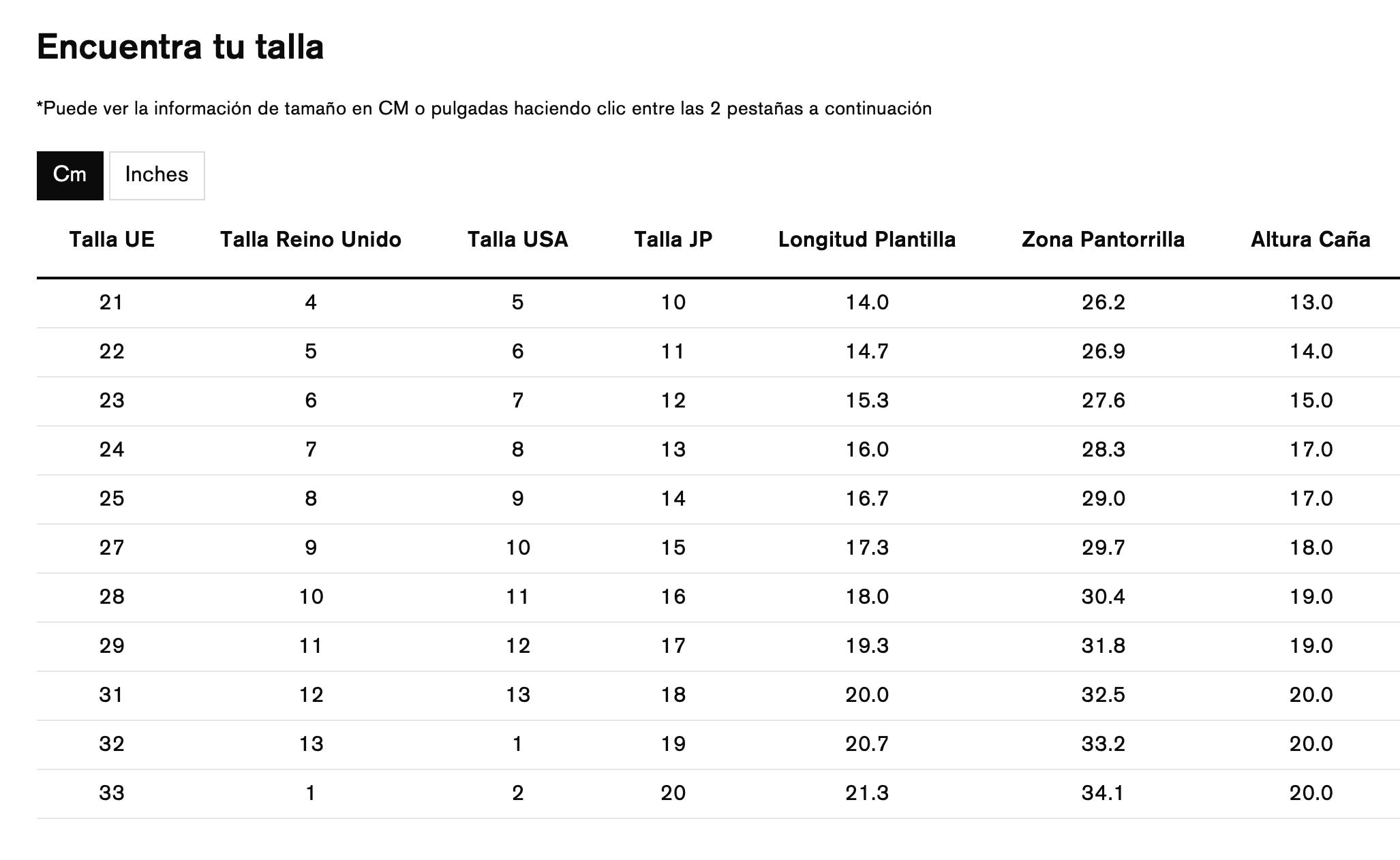
Task: Click the Altura Caña header
Action: (x=1311, y=240)
